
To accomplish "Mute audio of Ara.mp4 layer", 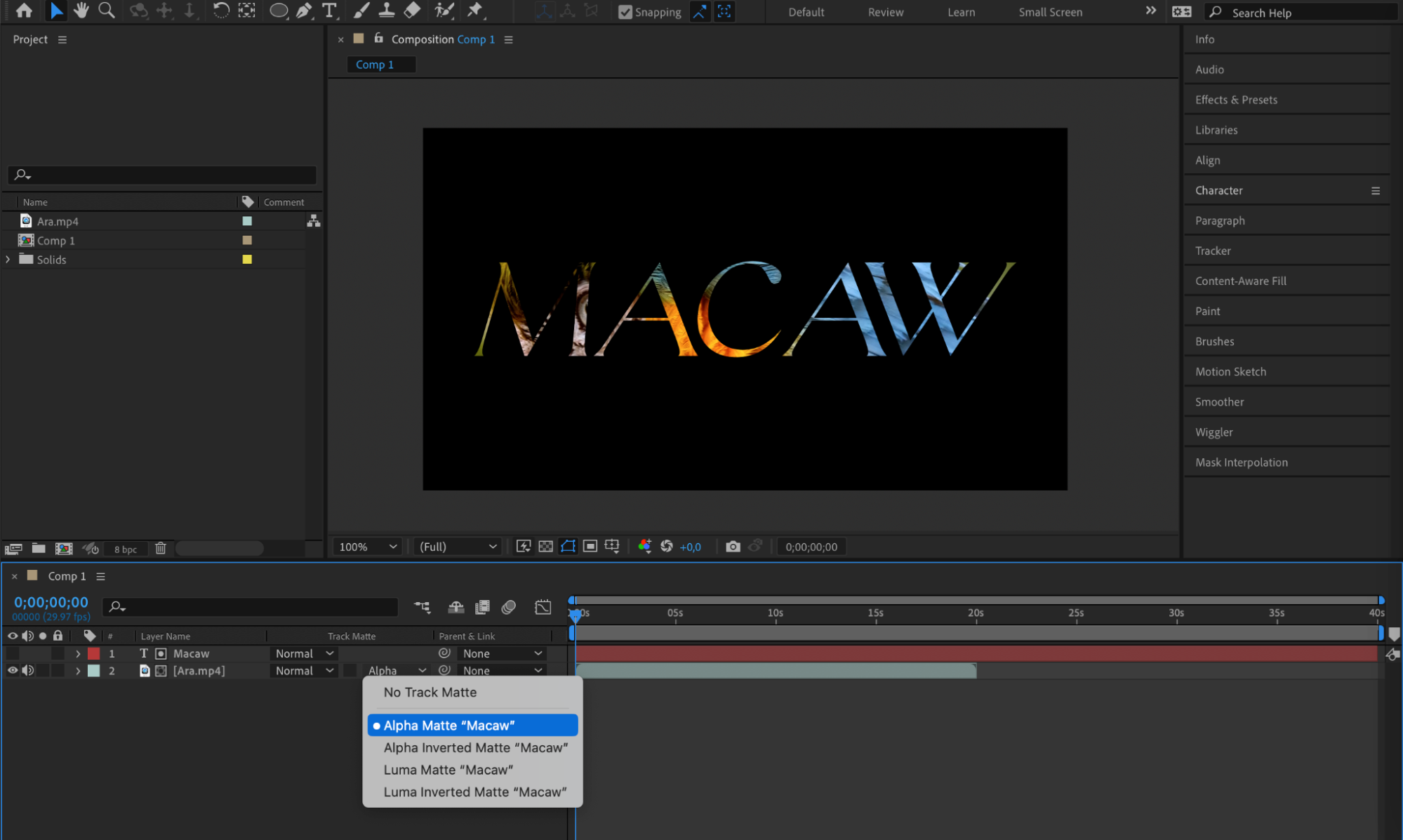I will (x=28, y=671).
